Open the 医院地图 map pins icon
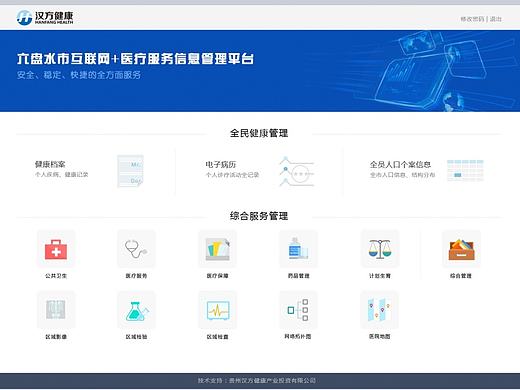 380,310
